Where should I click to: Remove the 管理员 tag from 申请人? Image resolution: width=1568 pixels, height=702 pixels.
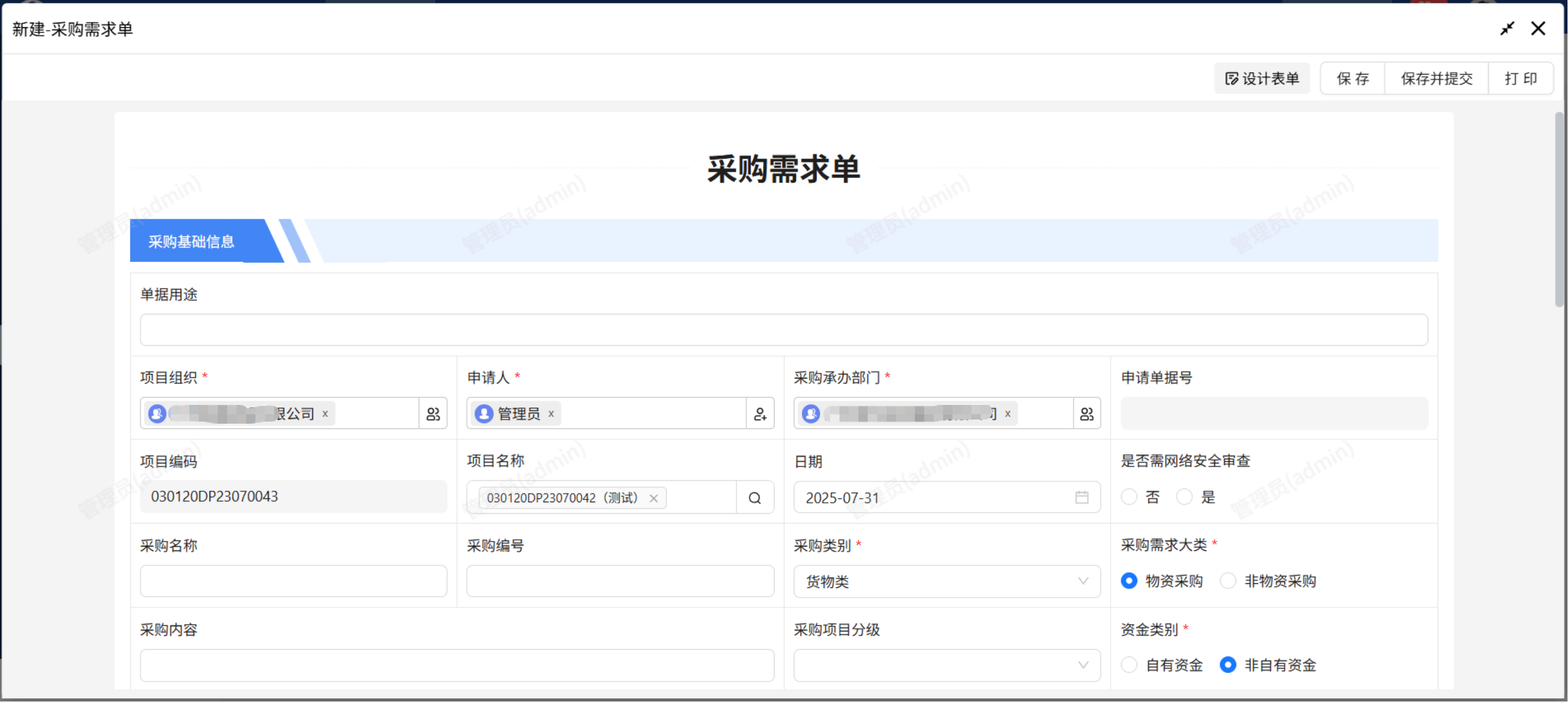point(551,414)
